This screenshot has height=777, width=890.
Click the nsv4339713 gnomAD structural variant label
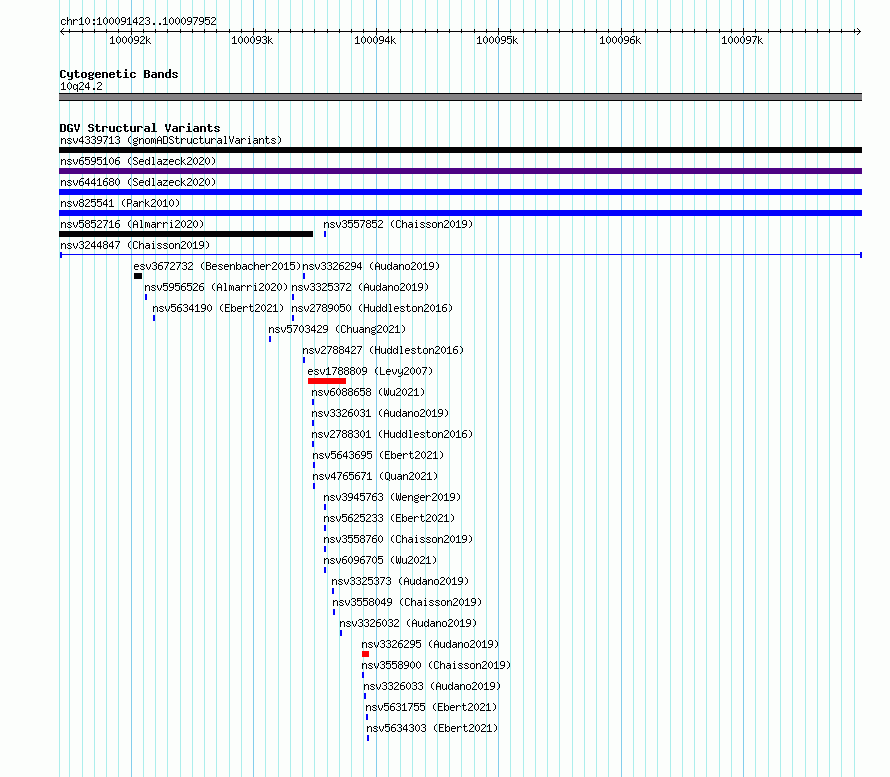[171, 140]
